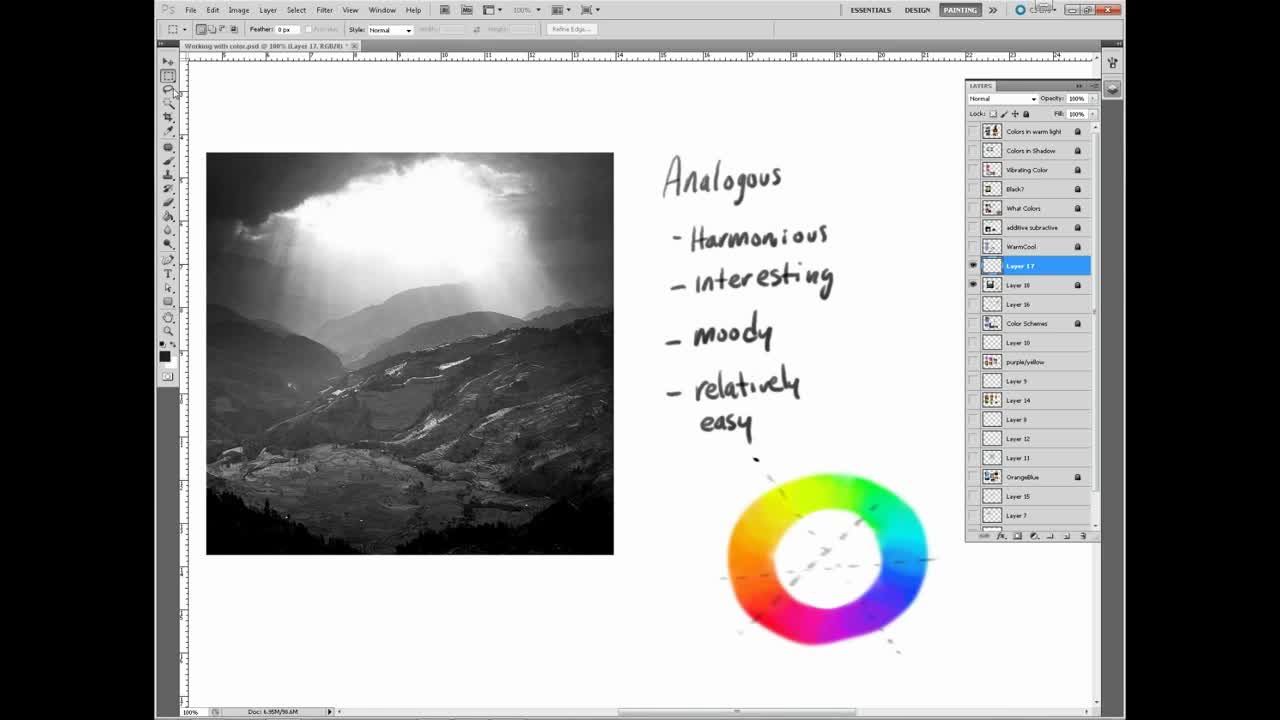The width and height of the screenshot is (1280, 720).
Task: Open the Style dropdown in options bar
Action: click(x=390, y=30)
